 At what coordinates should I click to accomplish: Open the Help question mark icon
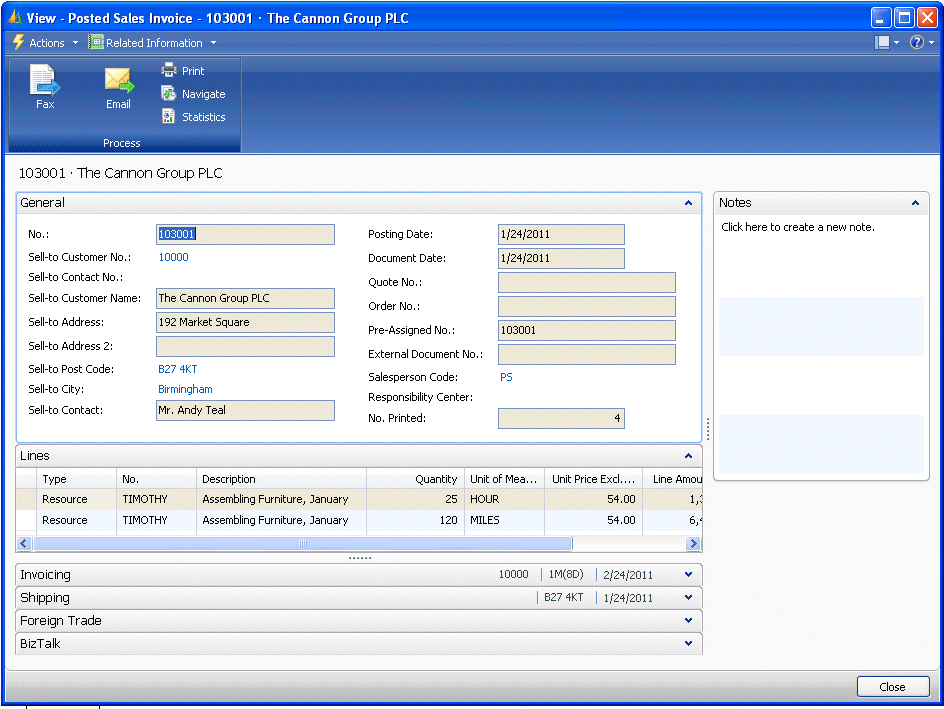point(916,42)
